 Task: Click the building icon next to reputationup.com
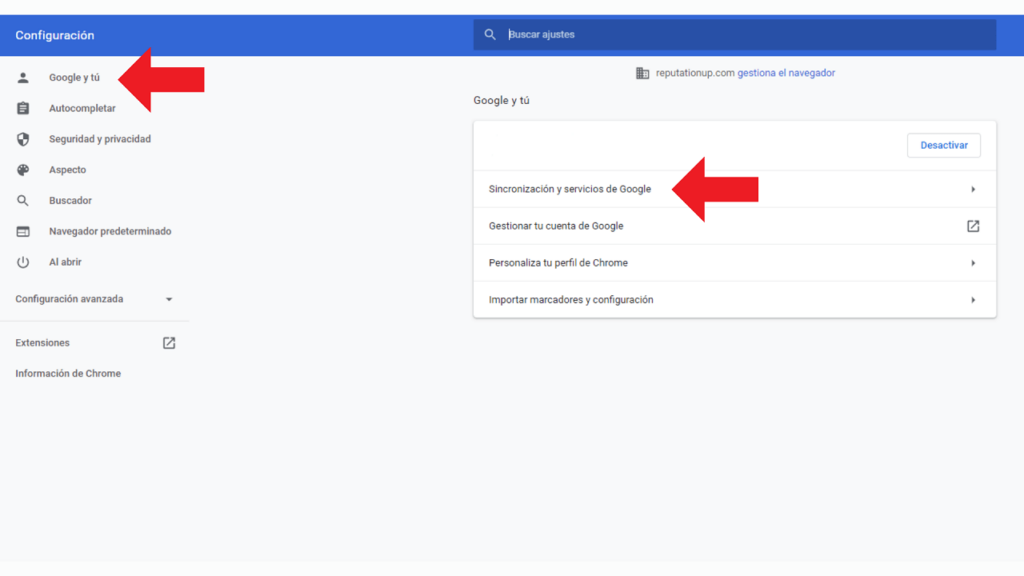pyautogui.click(x=641, y=72)
